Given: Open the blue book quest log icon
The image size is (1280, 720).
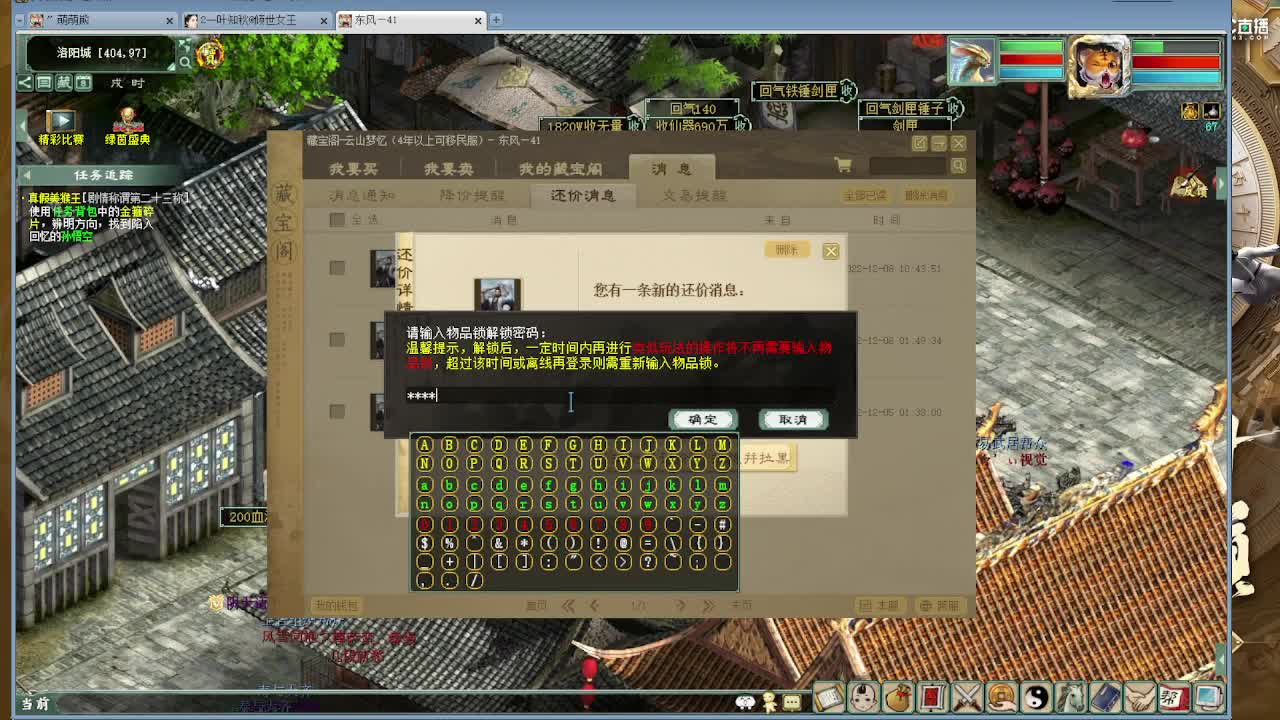Looking at the screenshot, I should [1104, 696].
